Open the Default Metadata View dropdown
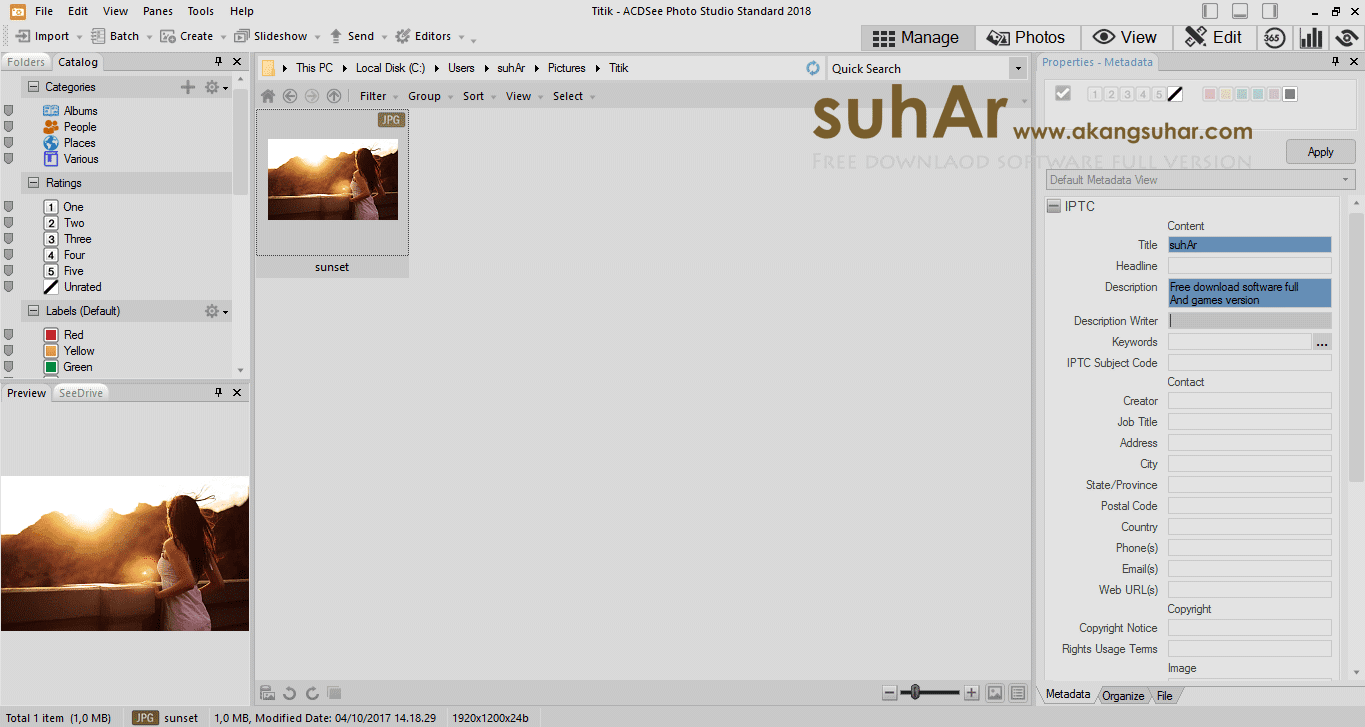The width and height of the screenshot is (1365, 727). [x=1200, y=180]
